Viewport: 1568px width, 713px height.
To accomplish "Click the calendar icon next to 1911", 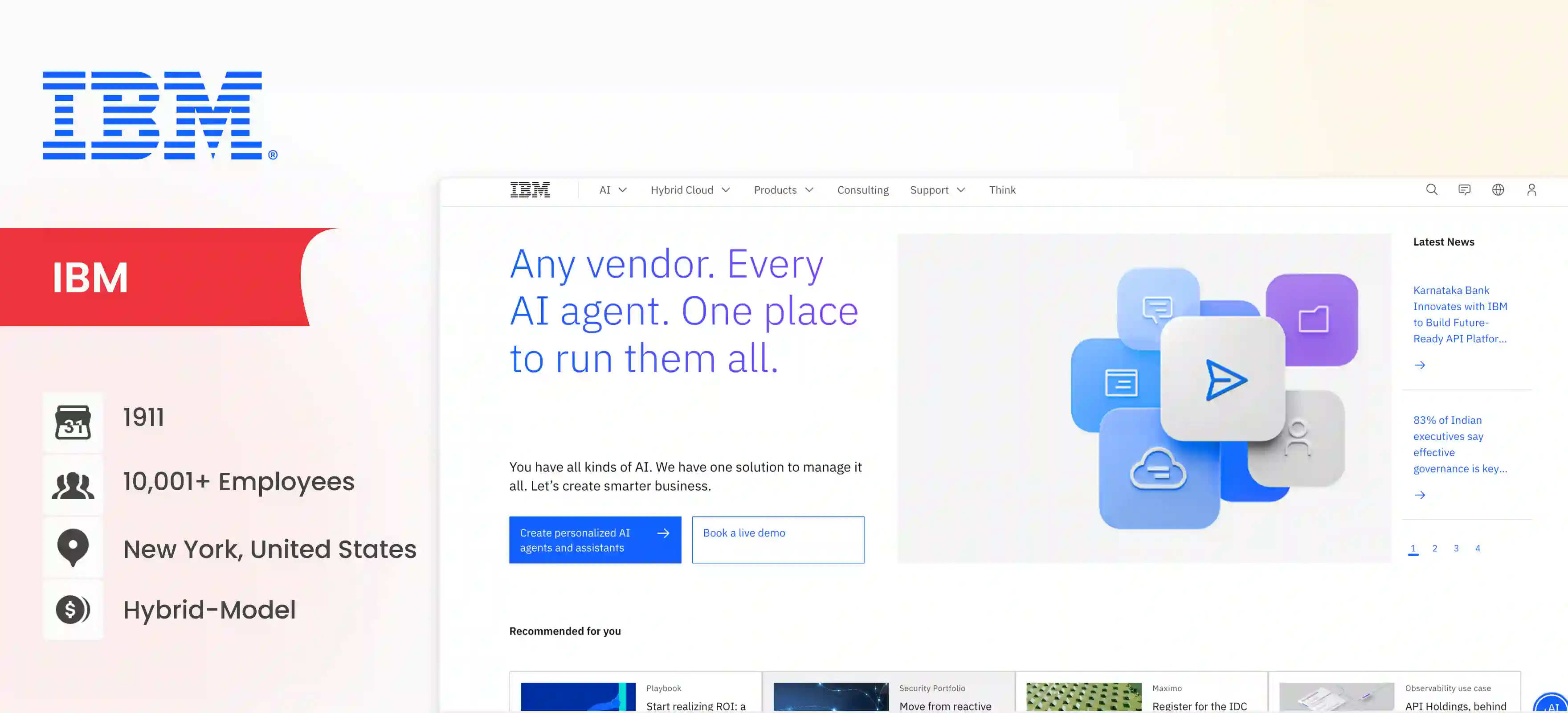I will 73,422.
